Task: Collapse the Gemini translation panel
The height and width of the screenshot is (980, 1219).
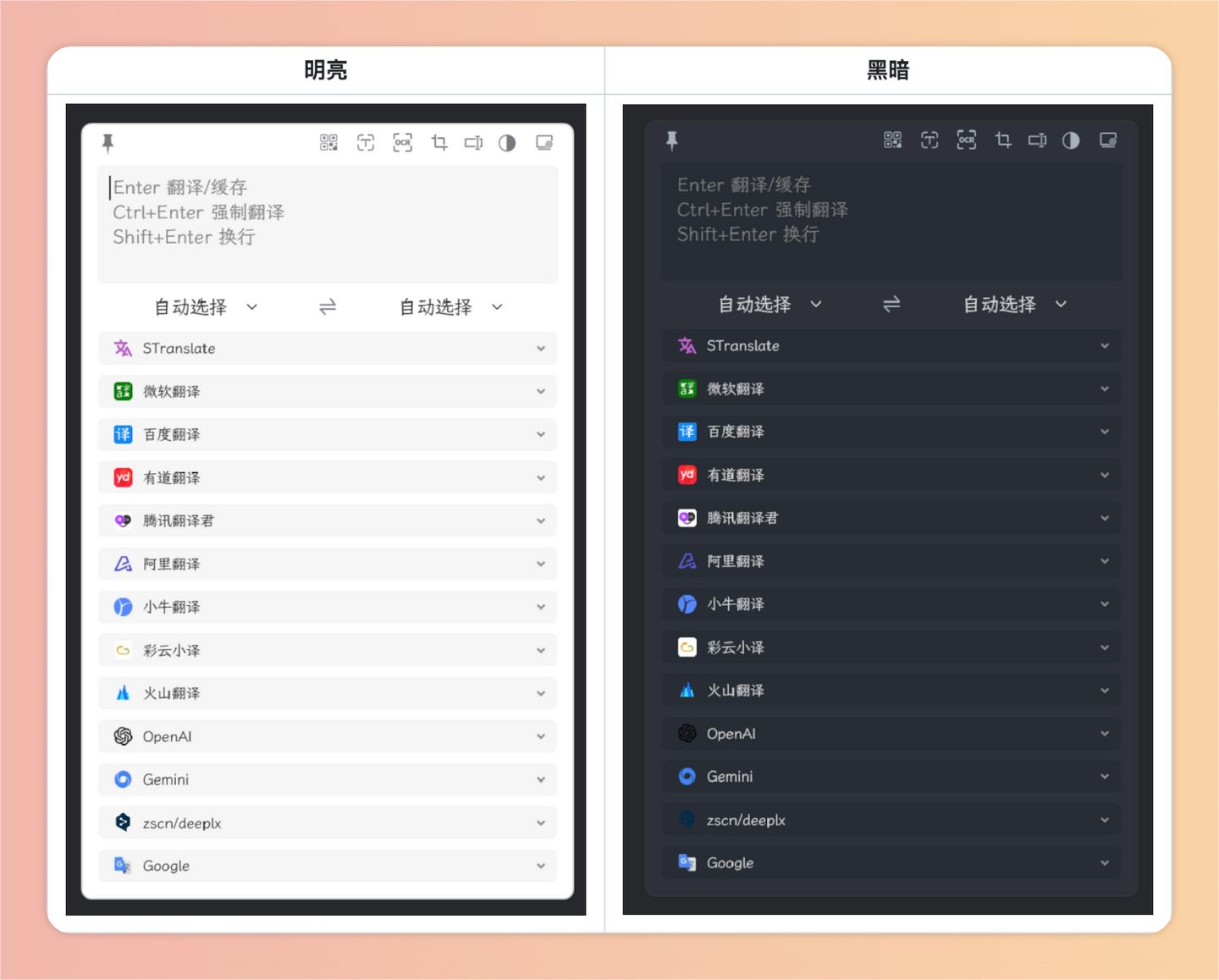Action: tap(541, 779)
